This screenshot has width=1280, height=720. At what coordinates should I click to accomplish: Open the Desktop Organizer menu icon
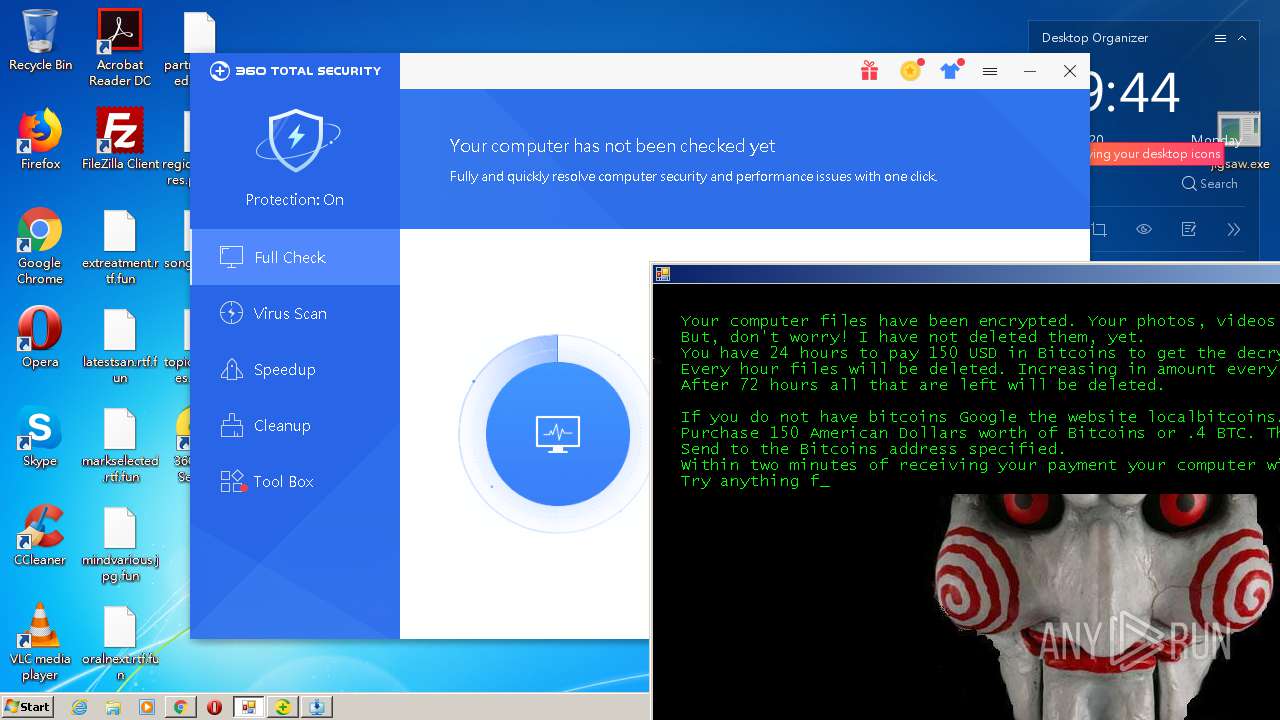[1220, 38]
